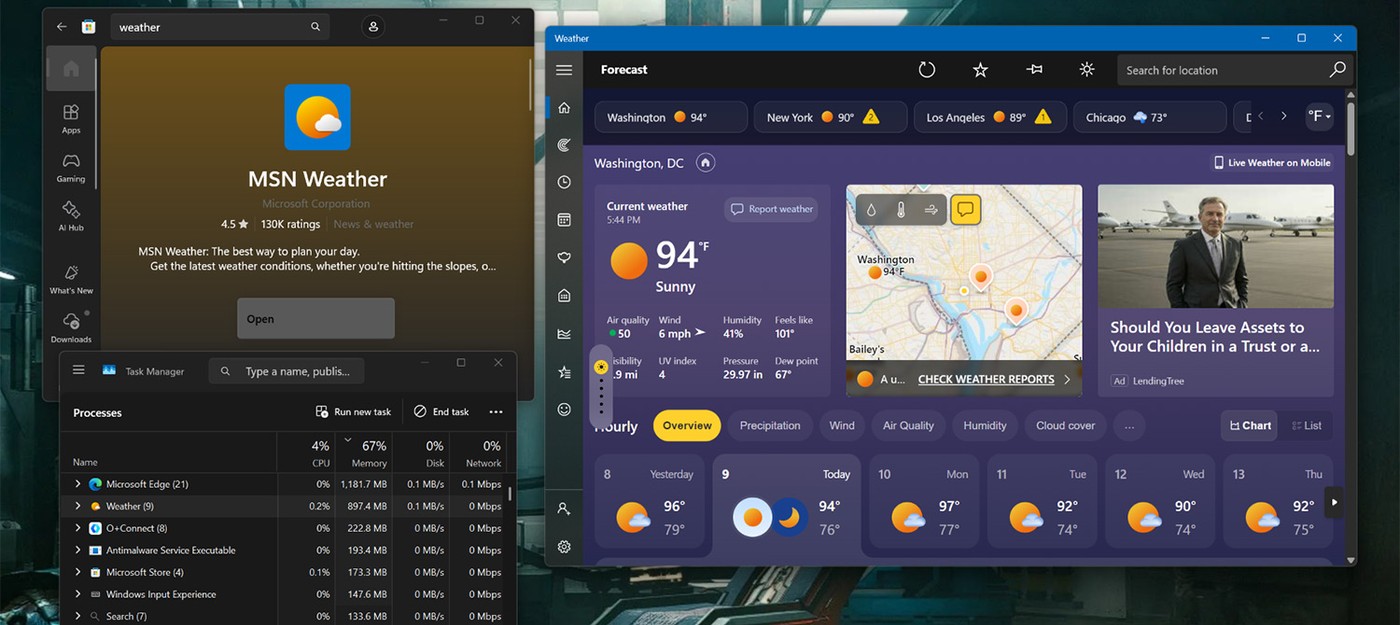This screenshot has height=625, width=1400.
Task: Open the Weather settings gear icon
Action: [x=564, y=547]
